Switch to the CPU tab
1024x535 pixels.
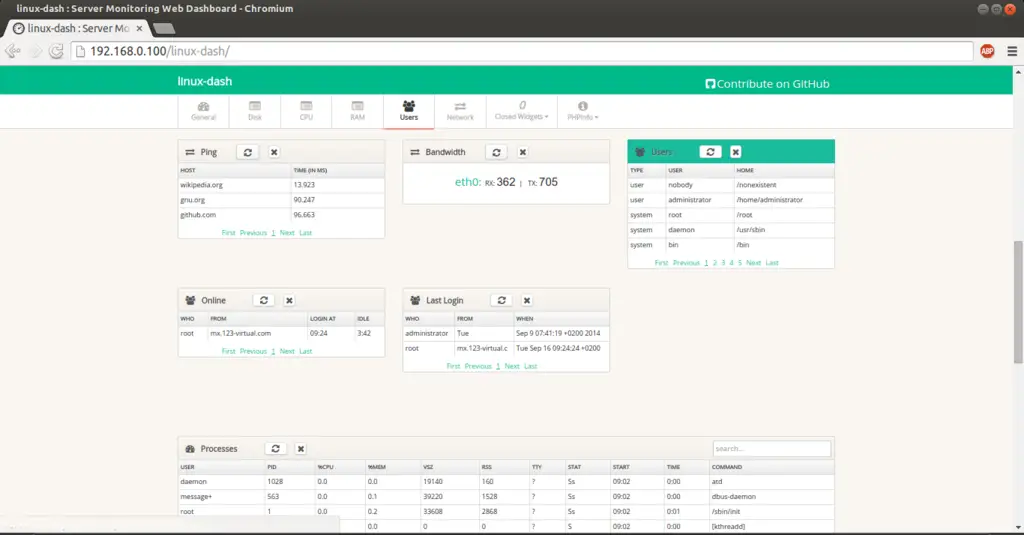pos(306,111)
